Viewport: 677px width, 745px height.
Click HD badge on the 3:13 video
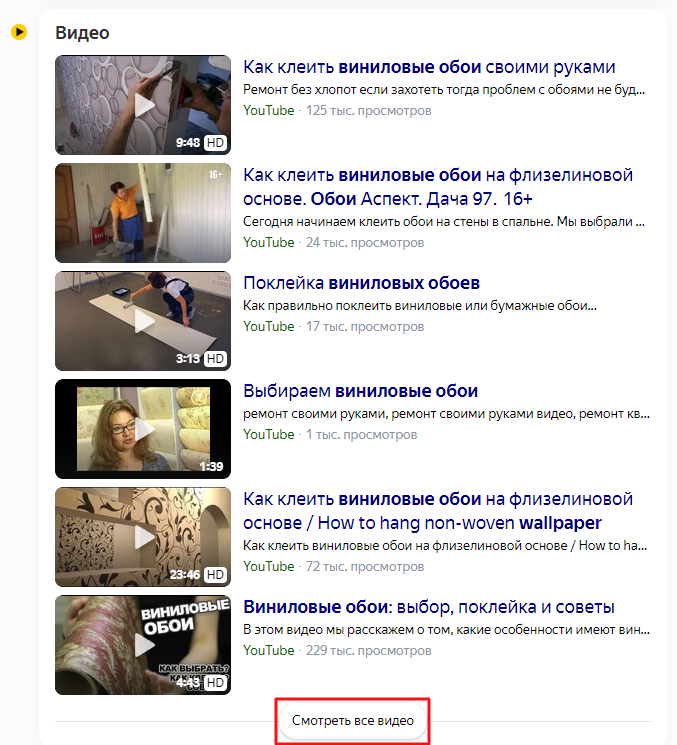pos(215,359)
